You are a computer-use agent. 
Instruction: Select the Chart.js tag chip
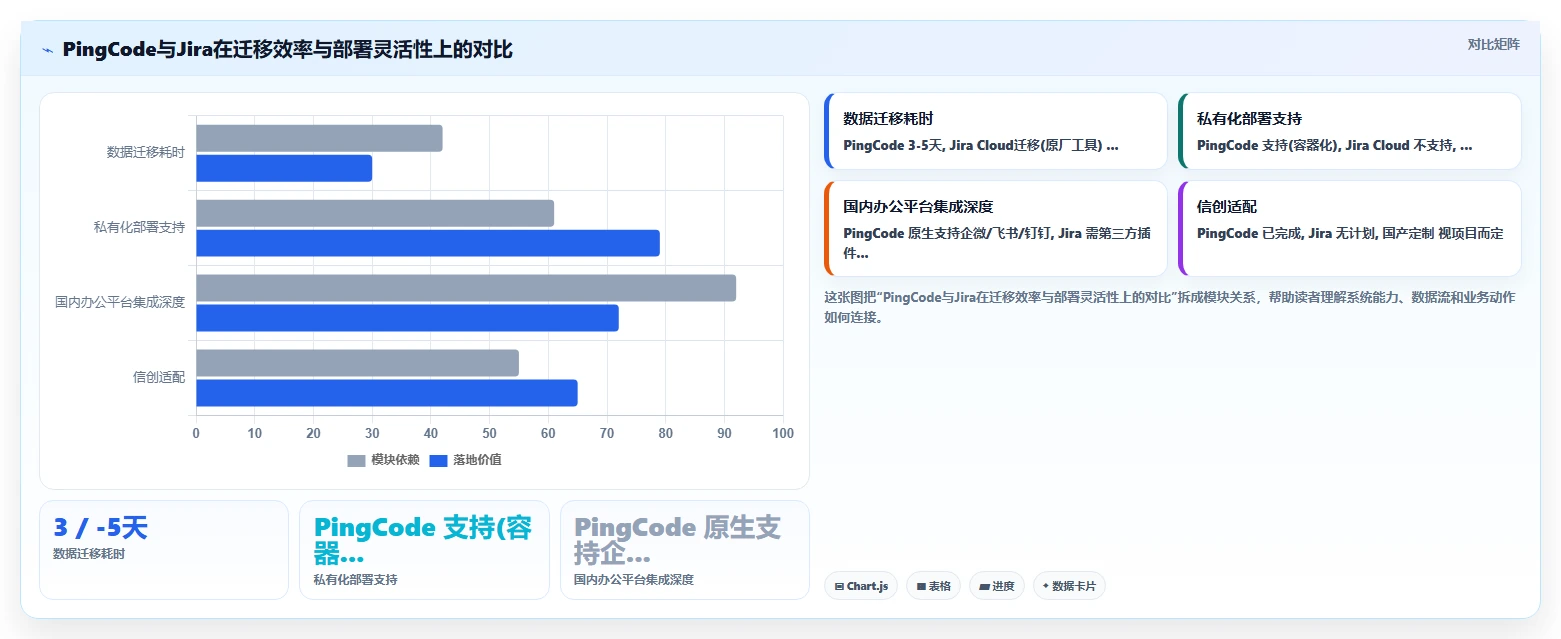click(861, 586)
